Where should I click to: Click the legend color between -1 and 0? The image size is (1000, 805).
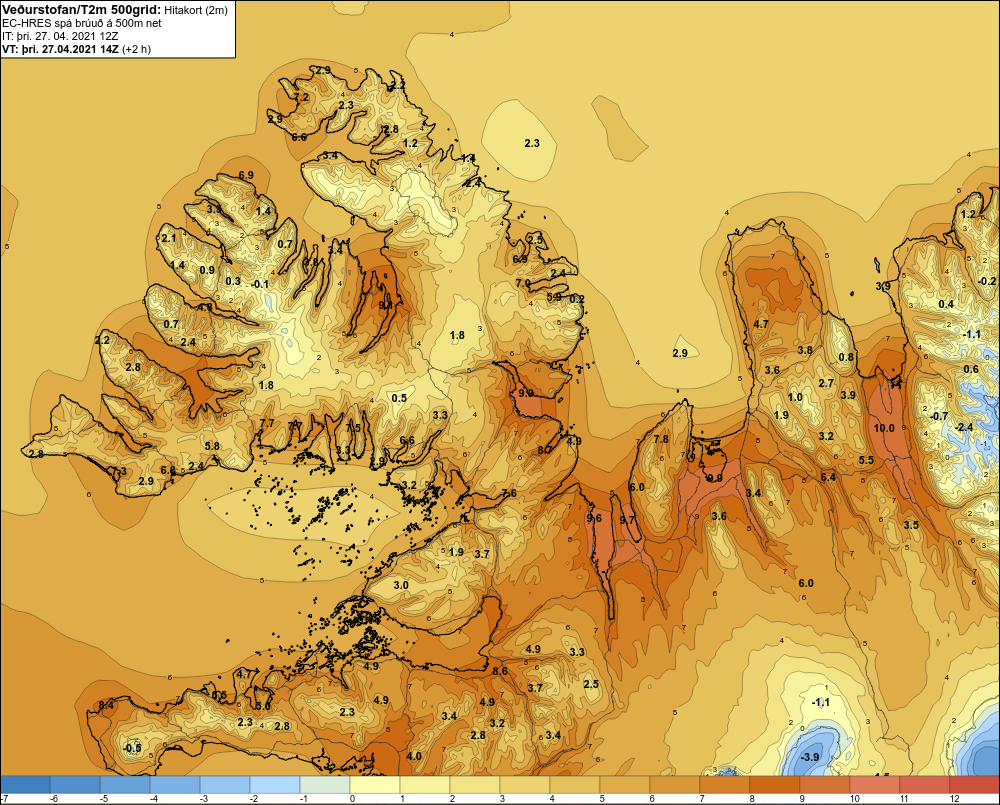point(325,785)
